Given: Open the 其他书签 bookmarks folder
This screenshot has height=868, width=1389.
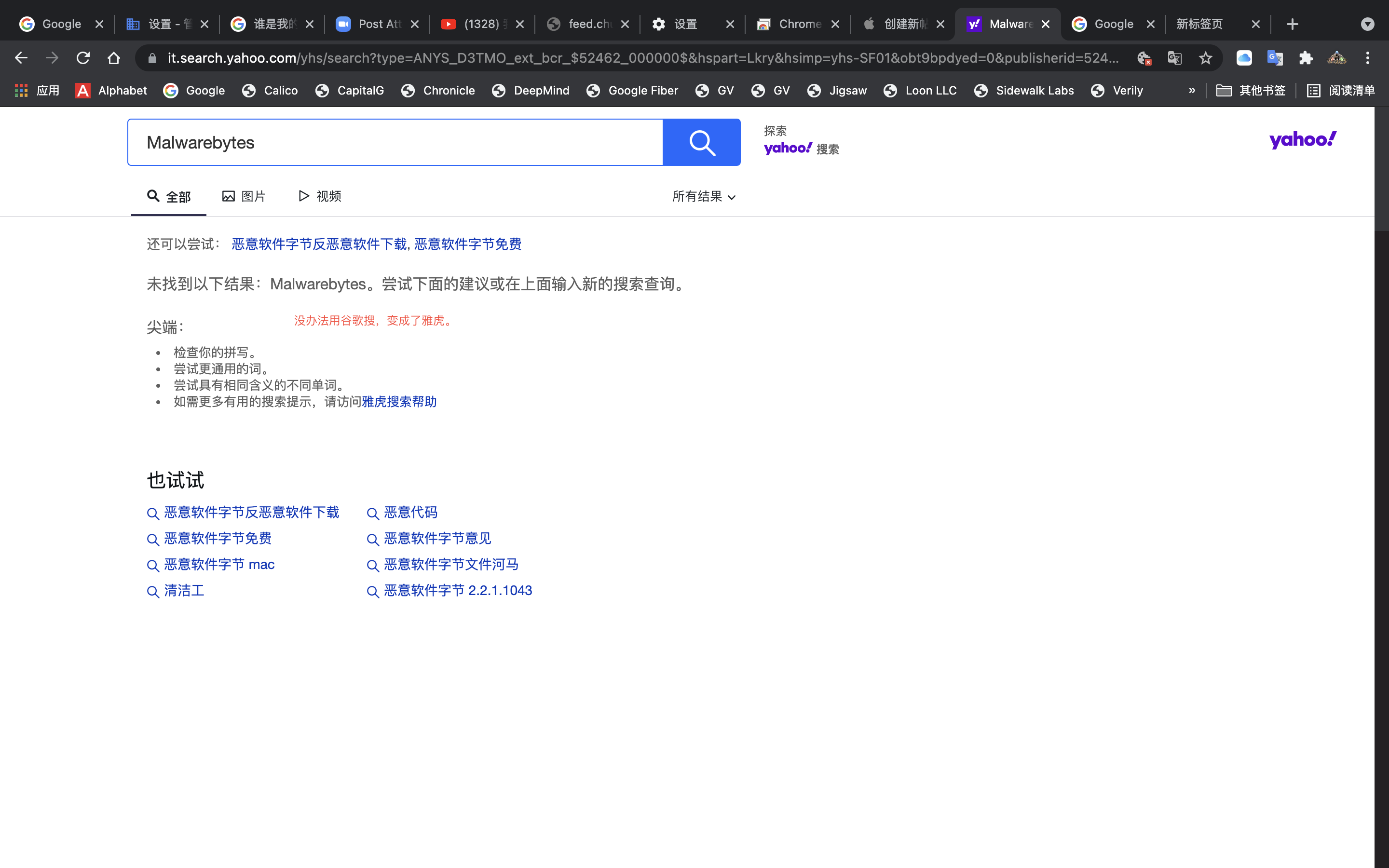Looking at the screenshot, I should 1251,91.
